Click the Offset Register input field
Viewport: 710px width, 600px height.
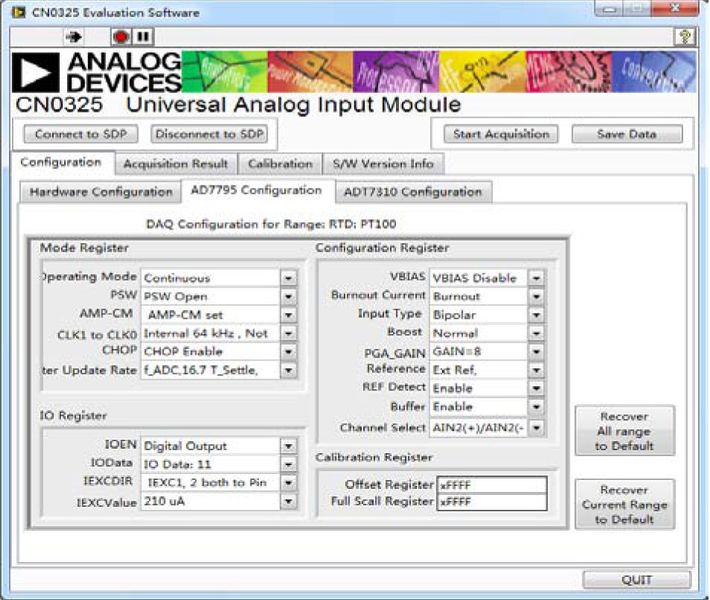click(x=492, y=485)
